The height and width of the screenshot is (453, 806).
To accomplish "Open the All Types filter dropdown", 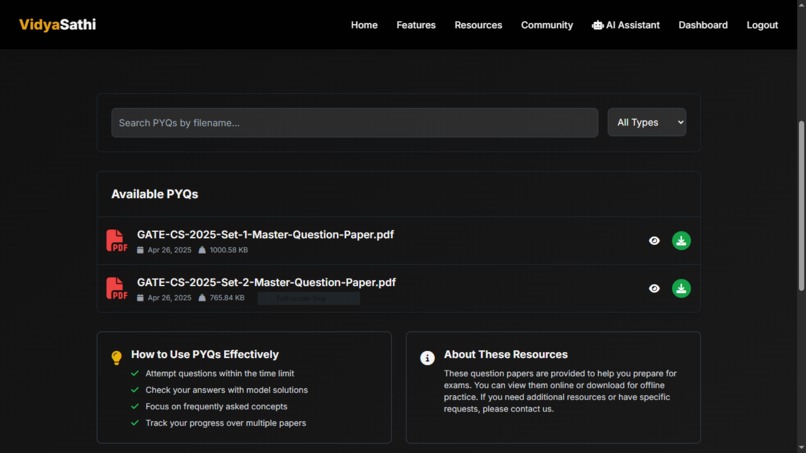I will coord(647,122).
